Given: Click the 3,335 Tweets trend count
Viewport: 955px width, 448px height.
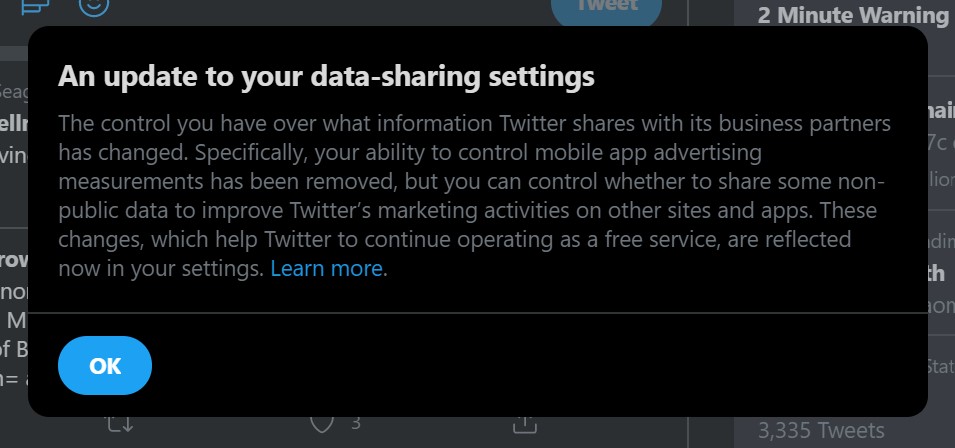Looking at the screenshot, I should (x=821, y=430).
